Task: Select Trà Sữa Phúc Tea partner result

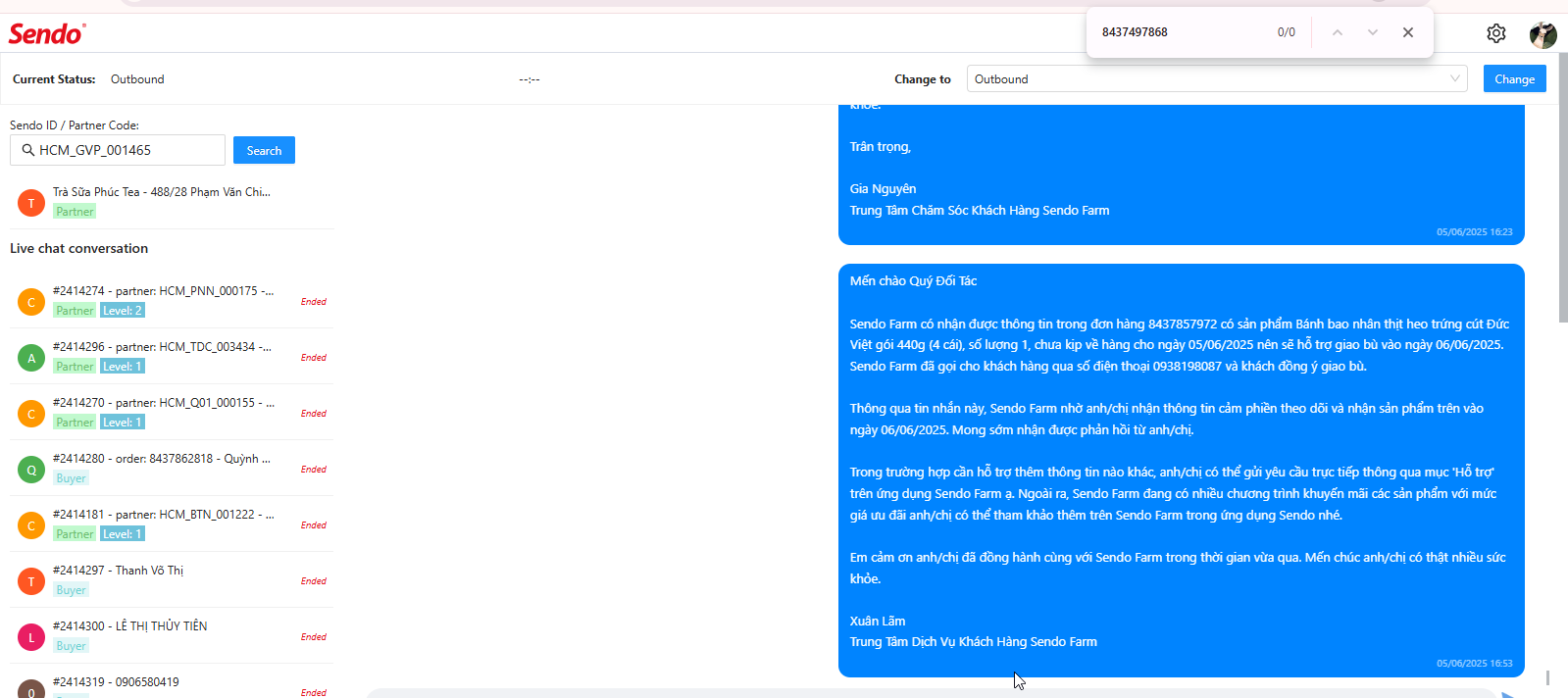Action: (172, 201)
